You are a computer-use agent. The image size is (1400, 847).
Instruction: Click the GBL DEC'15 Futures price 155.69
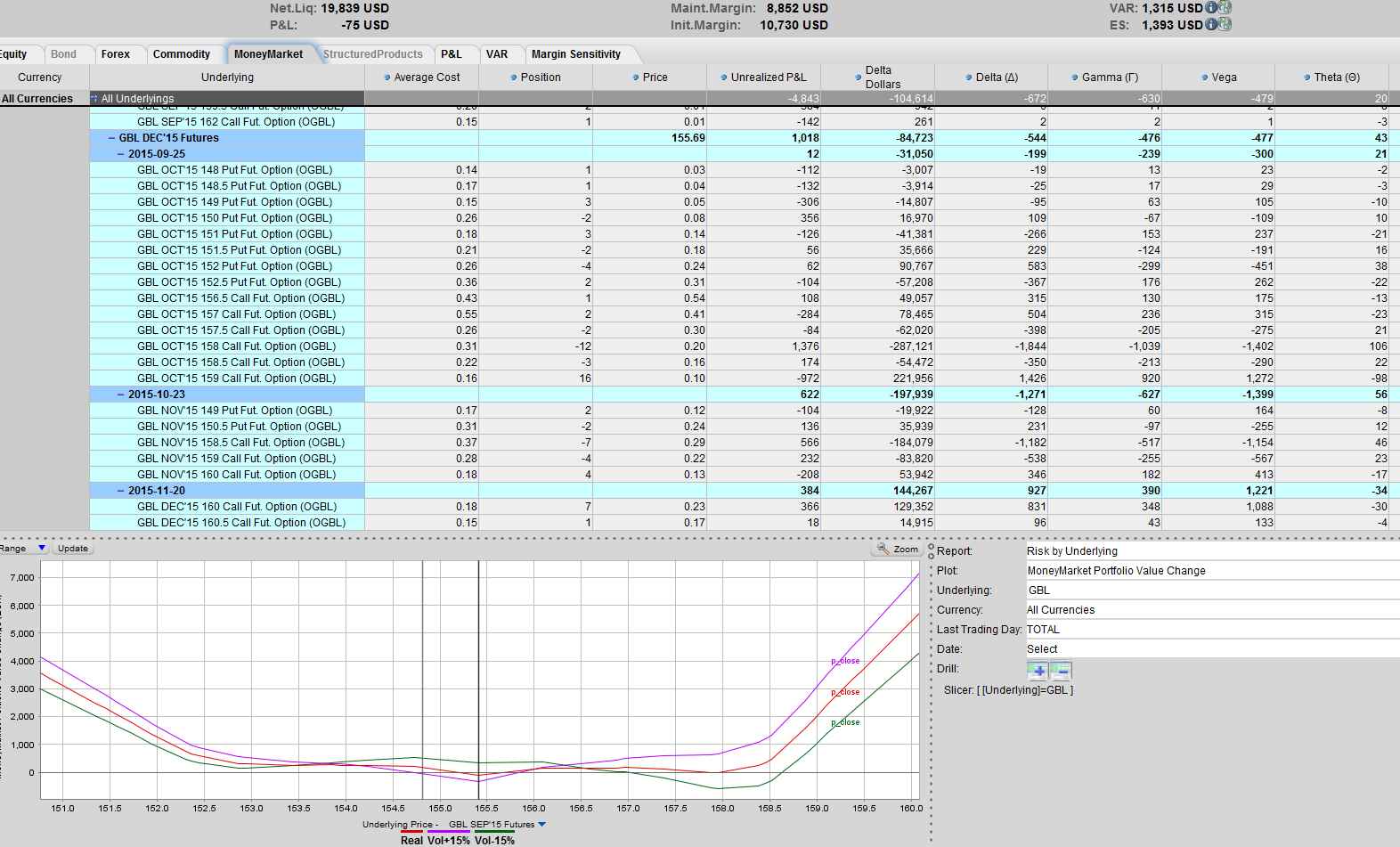click(x=688, y=138)
